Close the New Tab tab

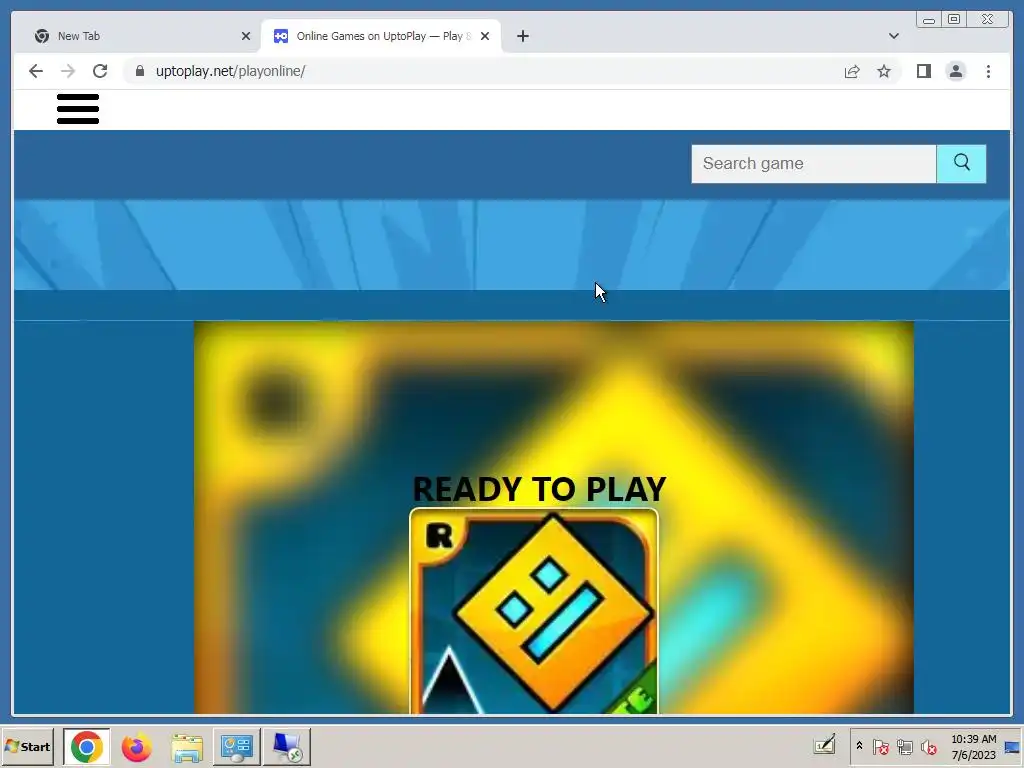point(246,36)
